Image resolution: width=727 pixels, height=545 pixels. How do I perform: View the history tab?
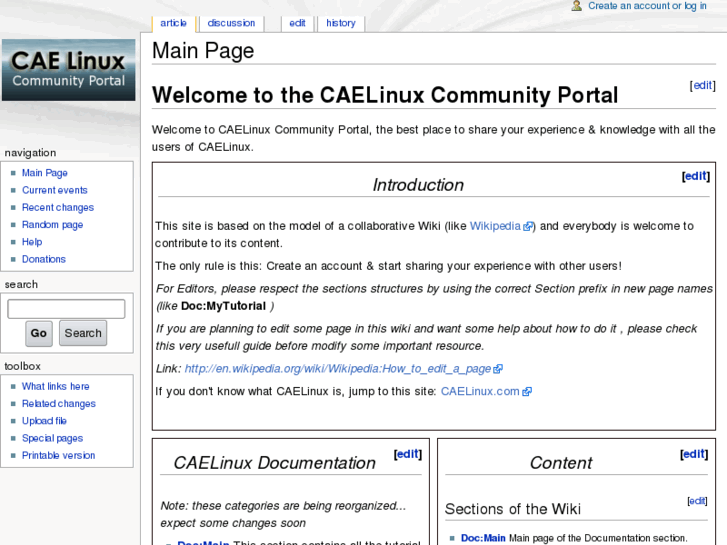(x=341, y=23)
